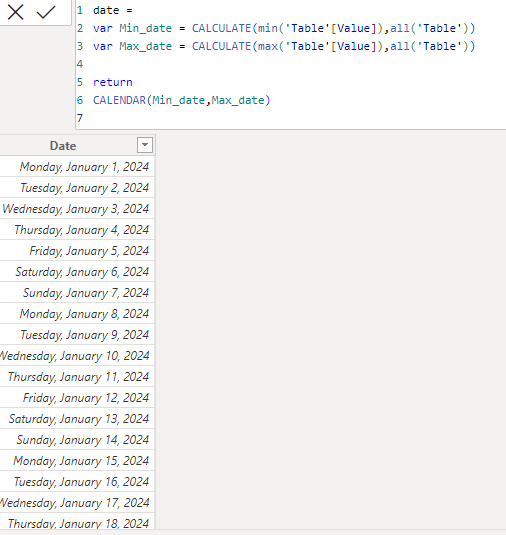The width and height of the screenshot is (506, 535).
Task: Click empty formula line 4
Action: 290,64
